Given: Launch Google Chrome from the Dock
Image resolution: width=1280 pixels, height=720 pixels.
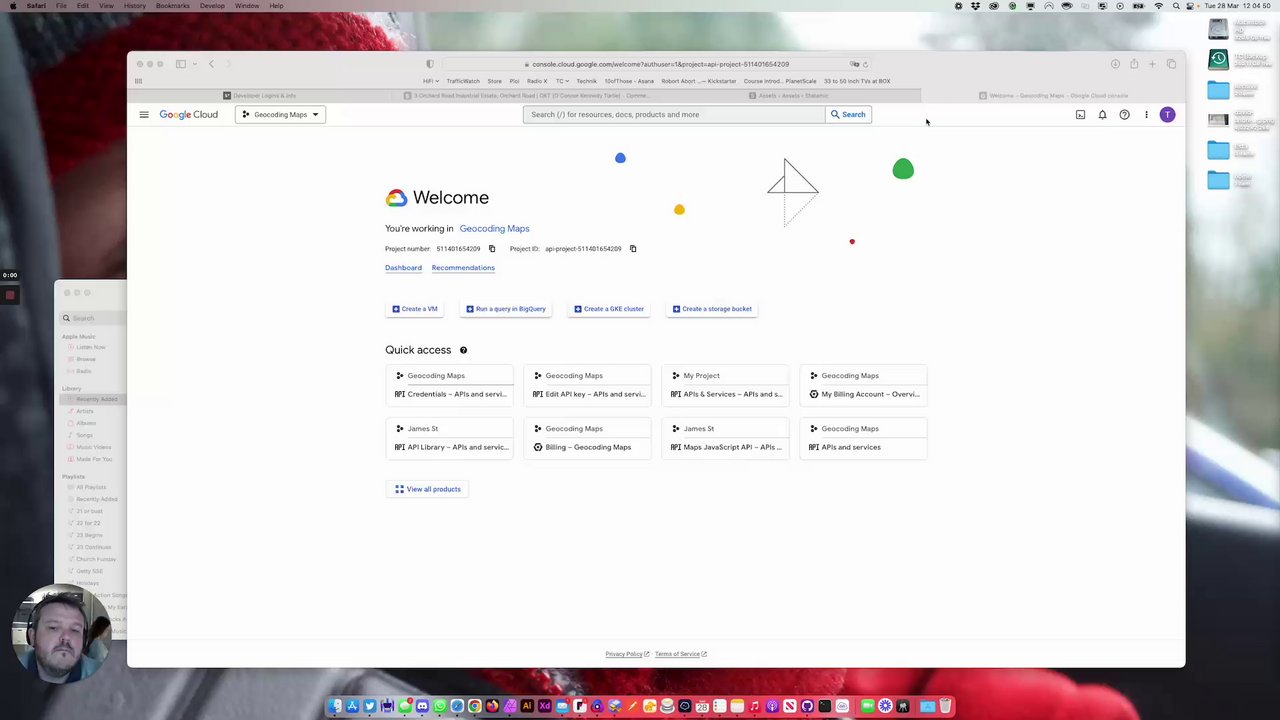Looking at the screenshot, I should click(x=475, y=707).
